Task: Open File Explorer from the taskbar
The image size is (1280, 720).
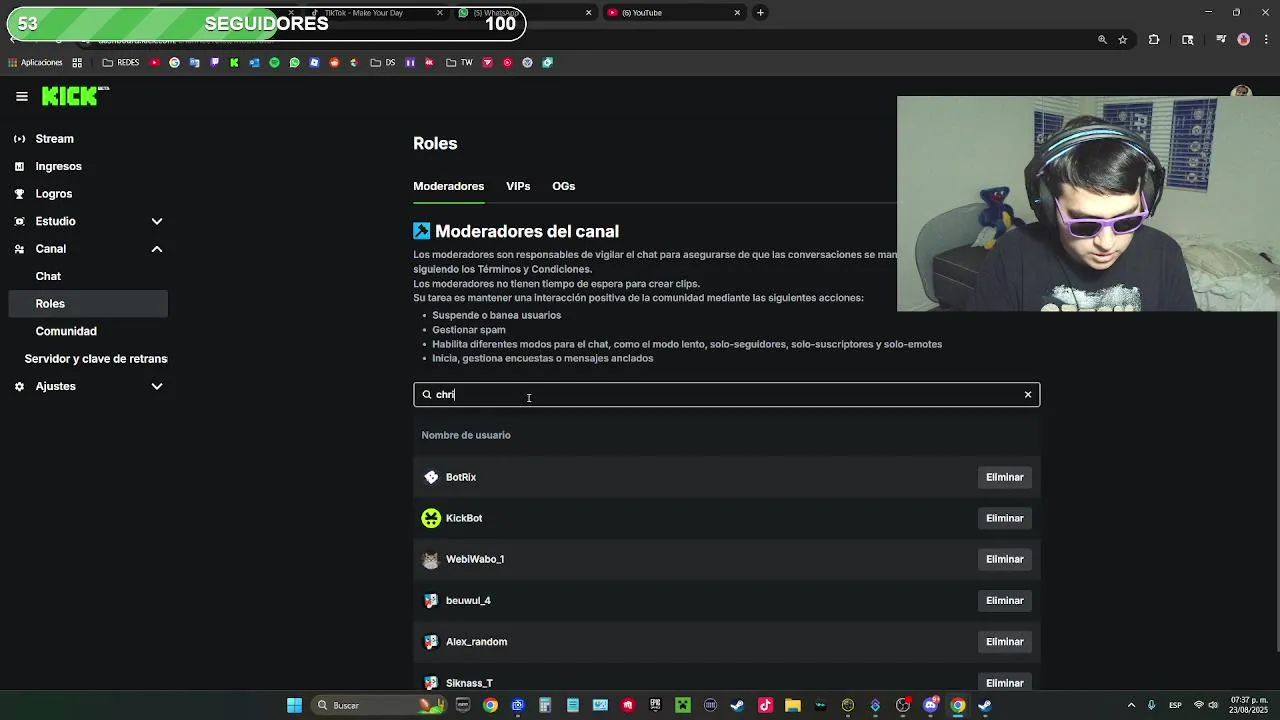Action: (792, 705)
